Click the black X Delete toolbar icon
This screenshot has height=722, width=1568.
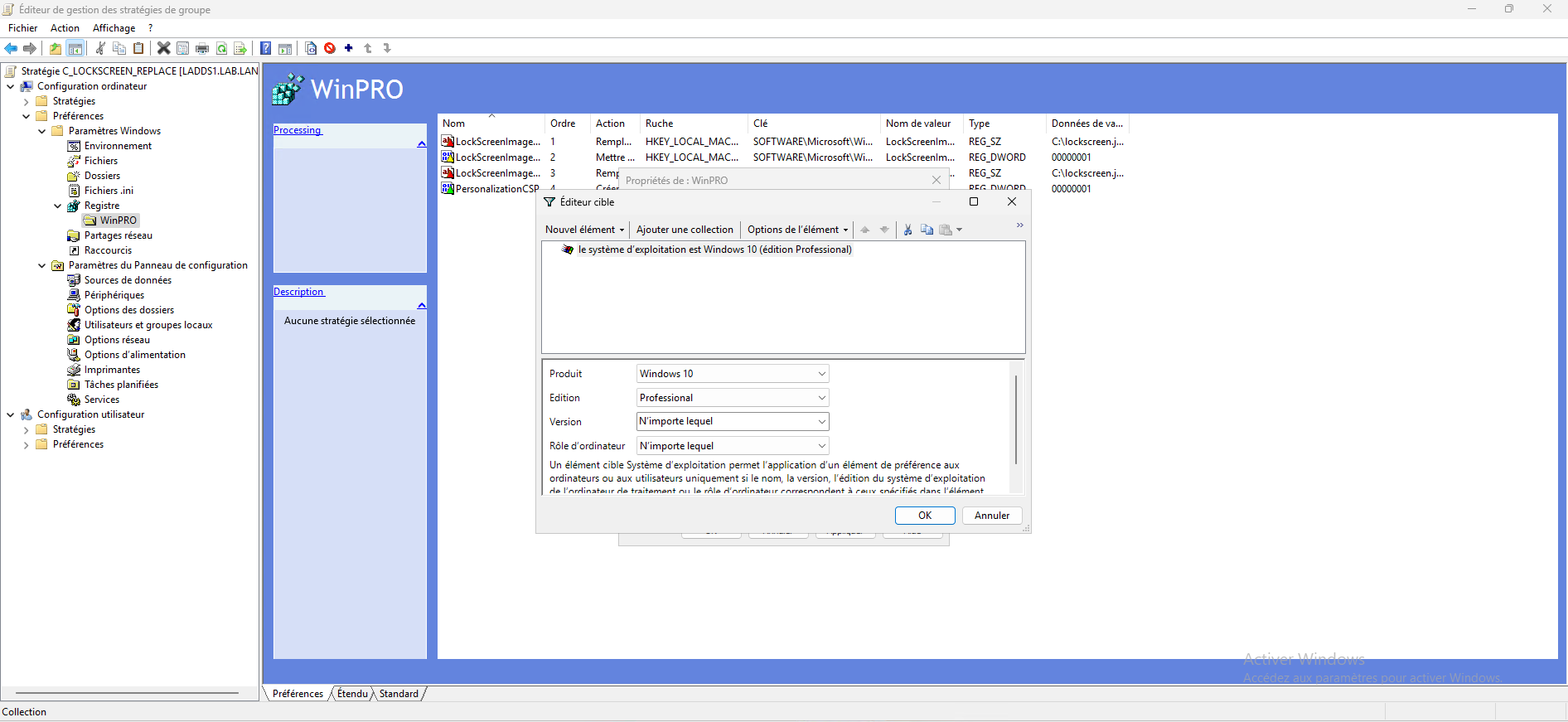coord(163,48)
